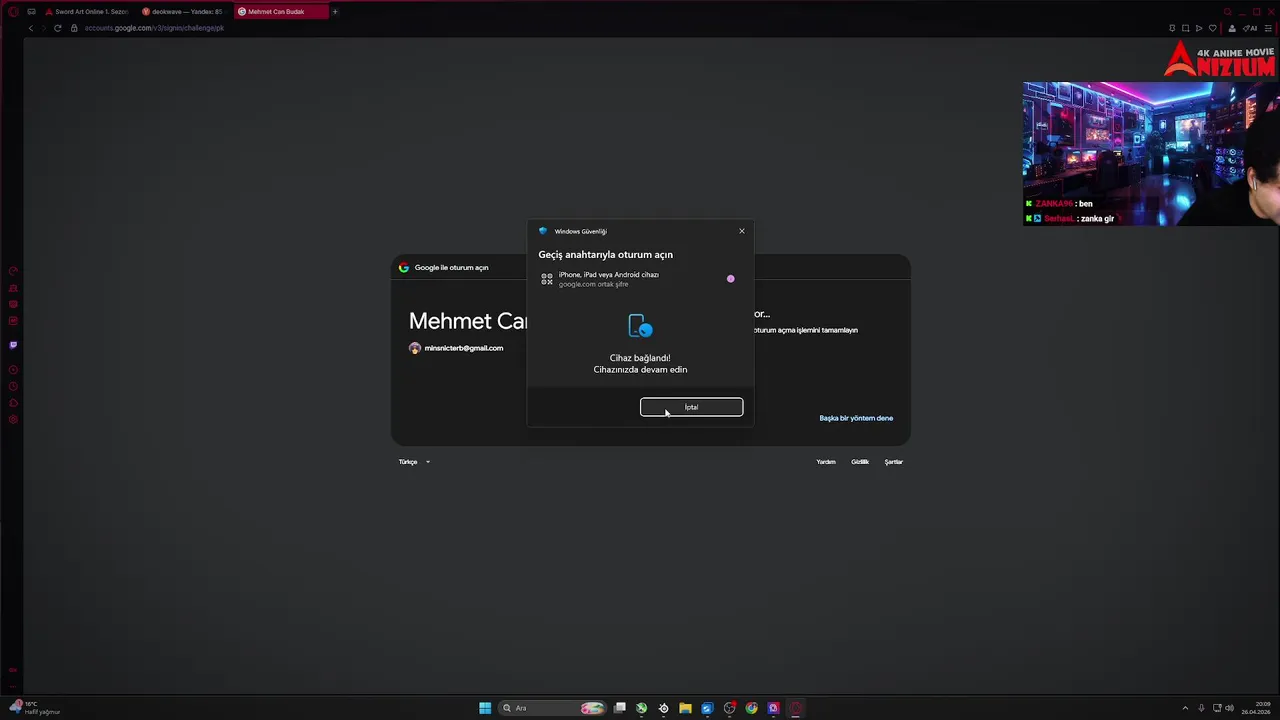Image resolution: width=1280 pixels, height=720 pixels.
Task: Click the microphone tray icon
Action: tap(1201, 708)
